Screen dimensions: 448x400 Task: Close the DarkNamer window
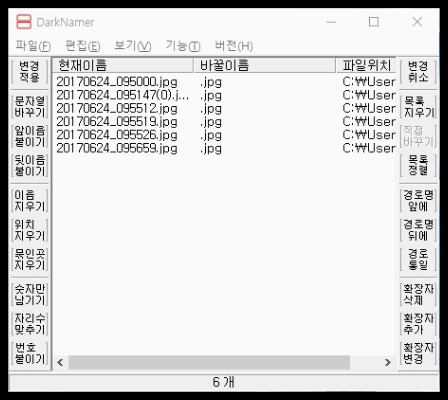[x=417, y=22]
